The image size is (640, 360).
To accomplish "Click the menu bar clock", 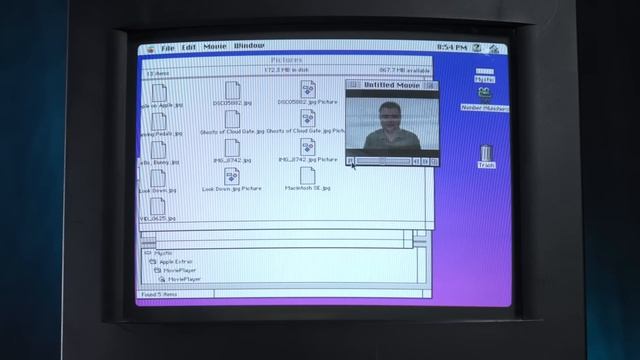I will click(451, 47).
